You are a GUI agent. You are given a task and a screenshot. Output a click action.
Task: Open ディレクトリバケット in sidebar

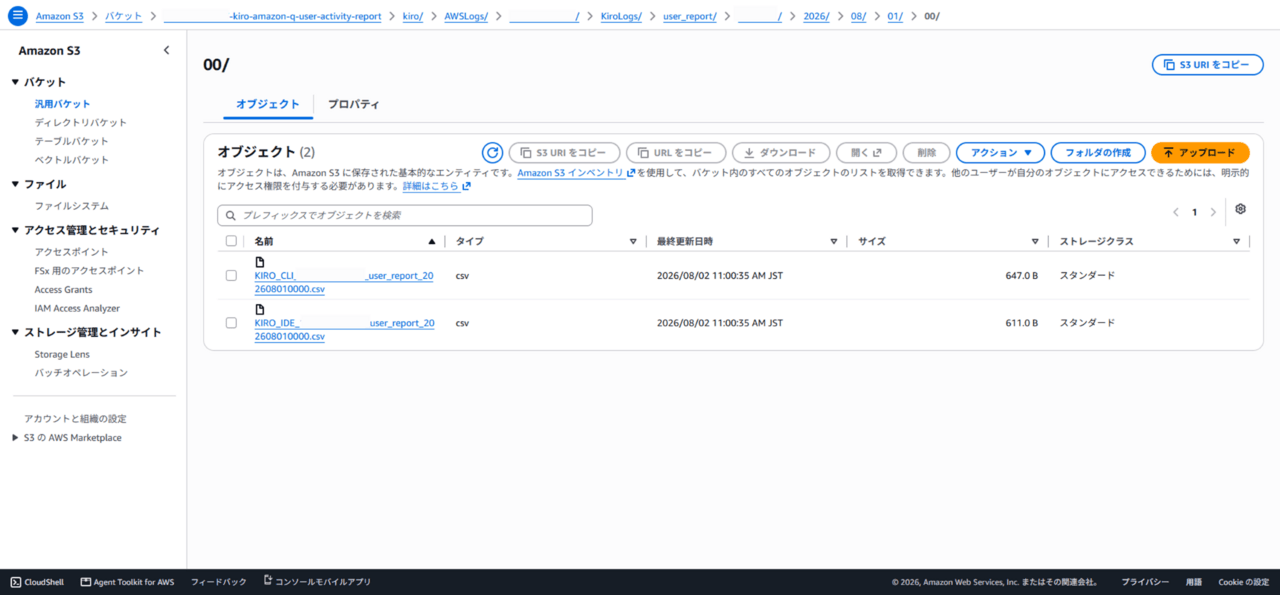pos(81,122)
